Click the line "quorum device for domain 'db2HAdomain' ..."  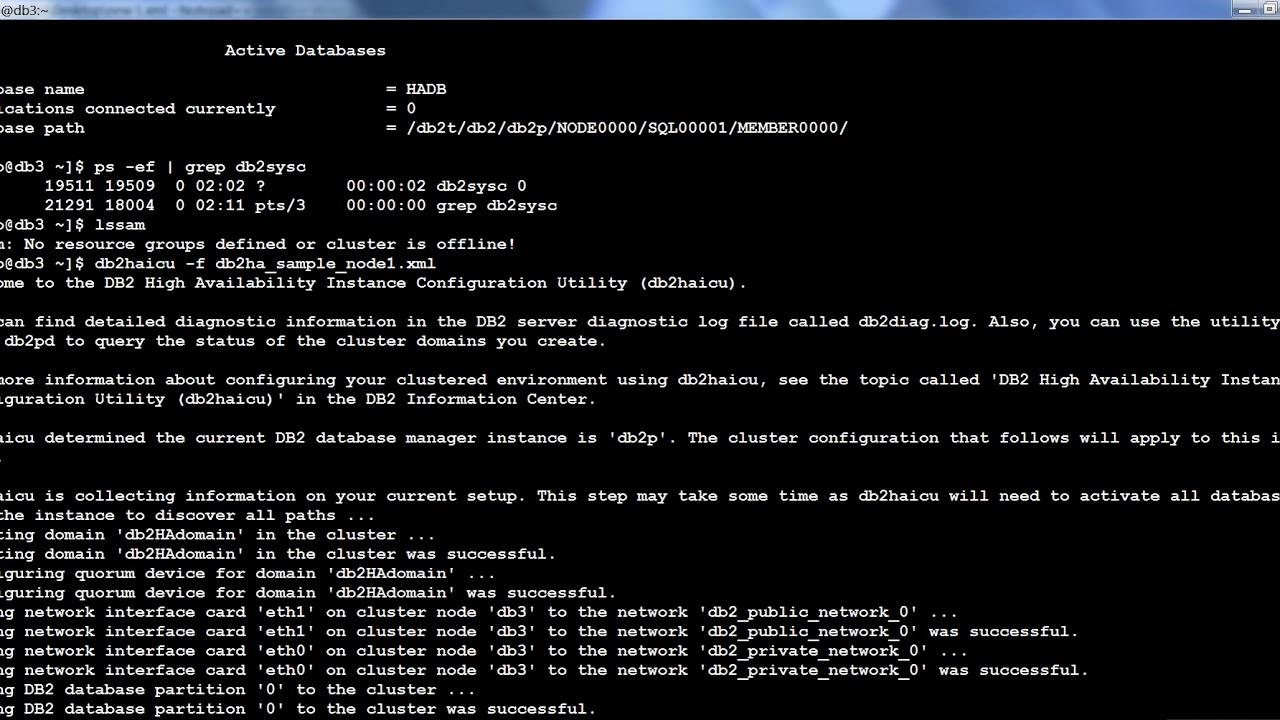(248, 574)
